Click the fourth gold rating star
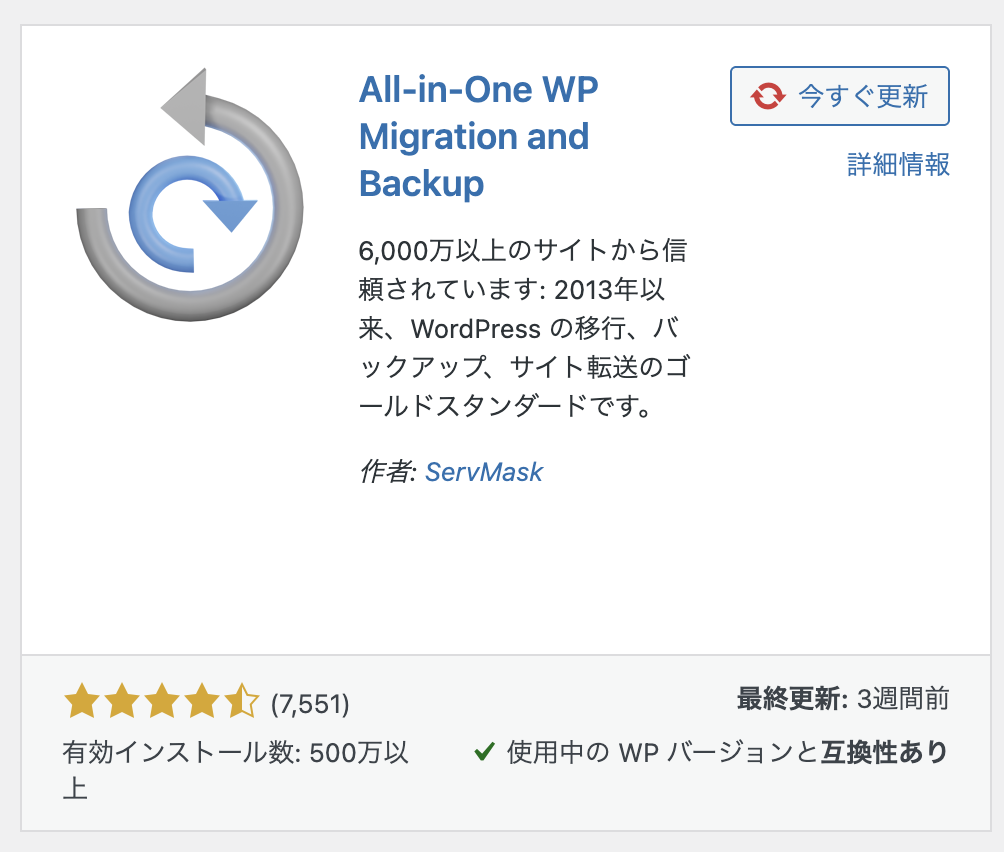1004x852 pixels. click(202, 700)
